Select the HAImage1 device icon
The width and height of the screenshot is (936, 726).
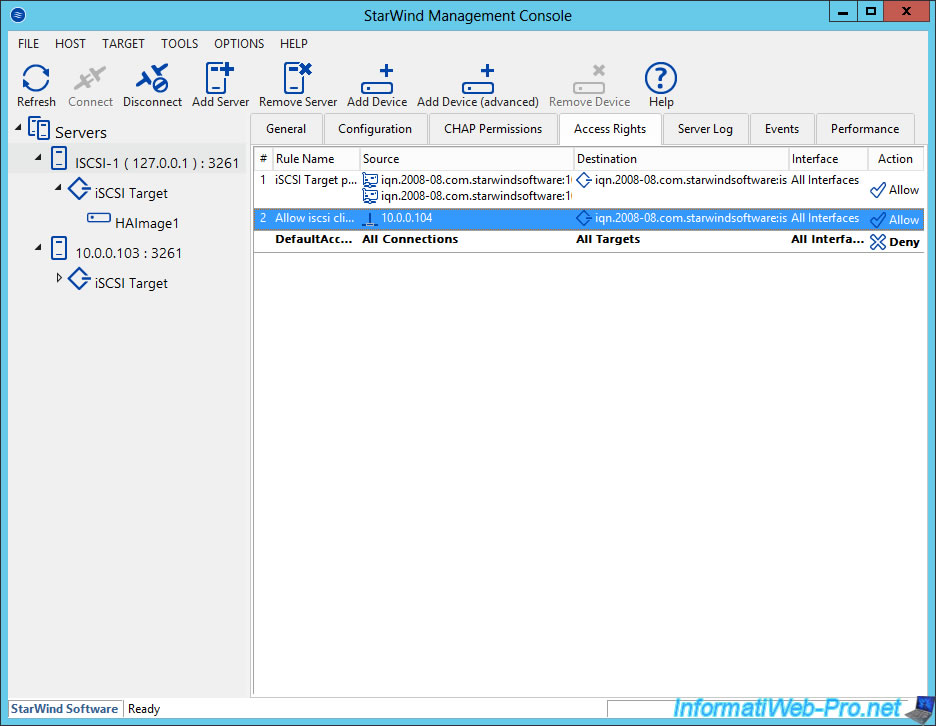[99, 219]
